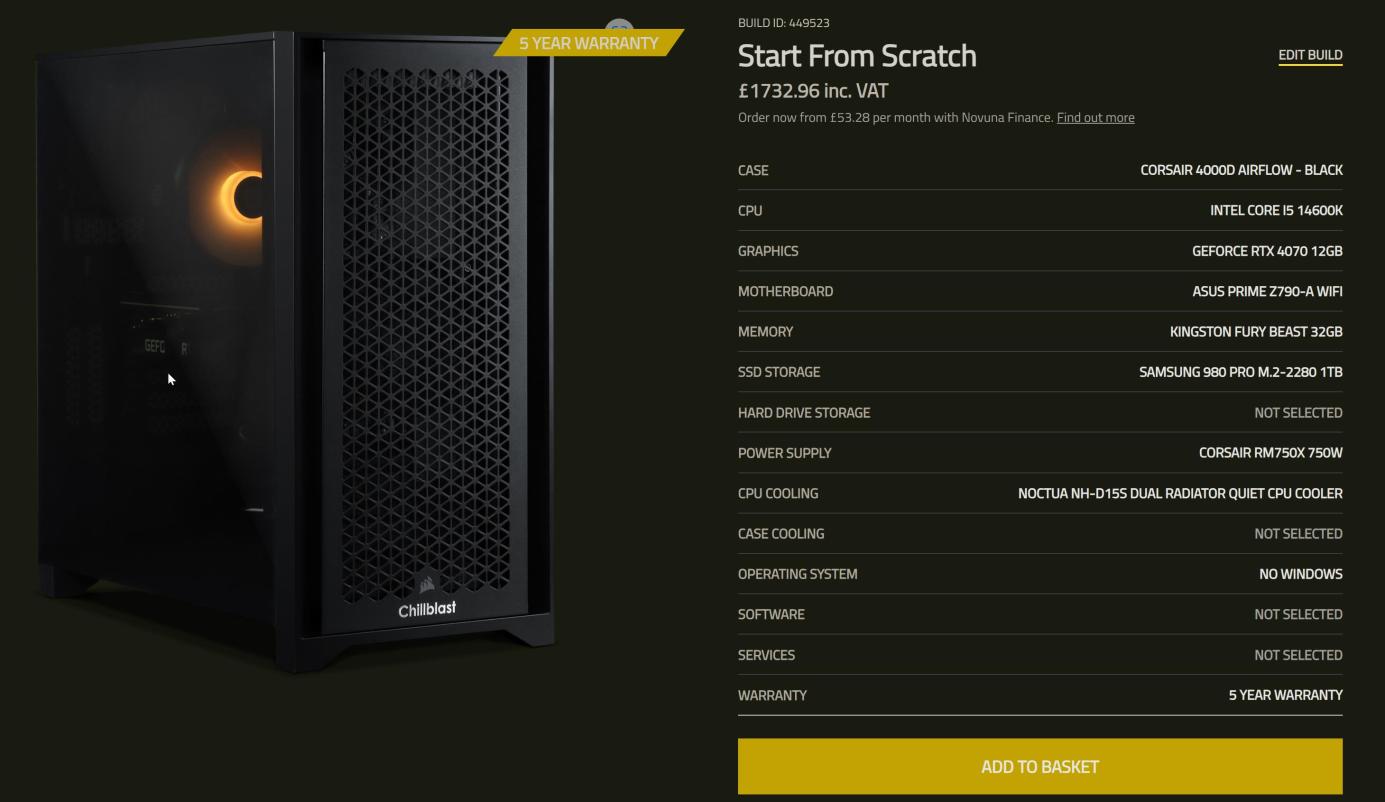The height and width of the screenshot is (802, 1385).
Task: Open the SSD Storage row: Samsung 980 Pro
Action: pyautogui.click(x=1040, y=372)
